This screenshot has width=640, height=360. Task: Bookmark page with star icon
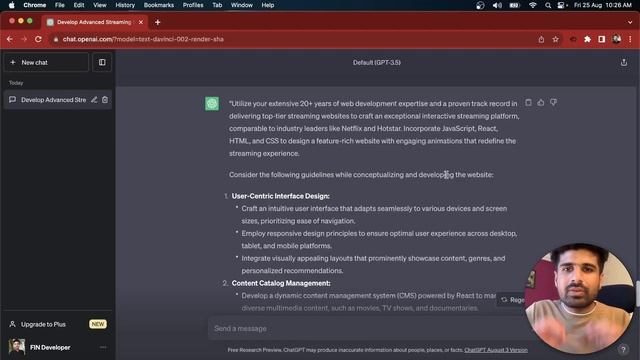[x=555, y=39]
